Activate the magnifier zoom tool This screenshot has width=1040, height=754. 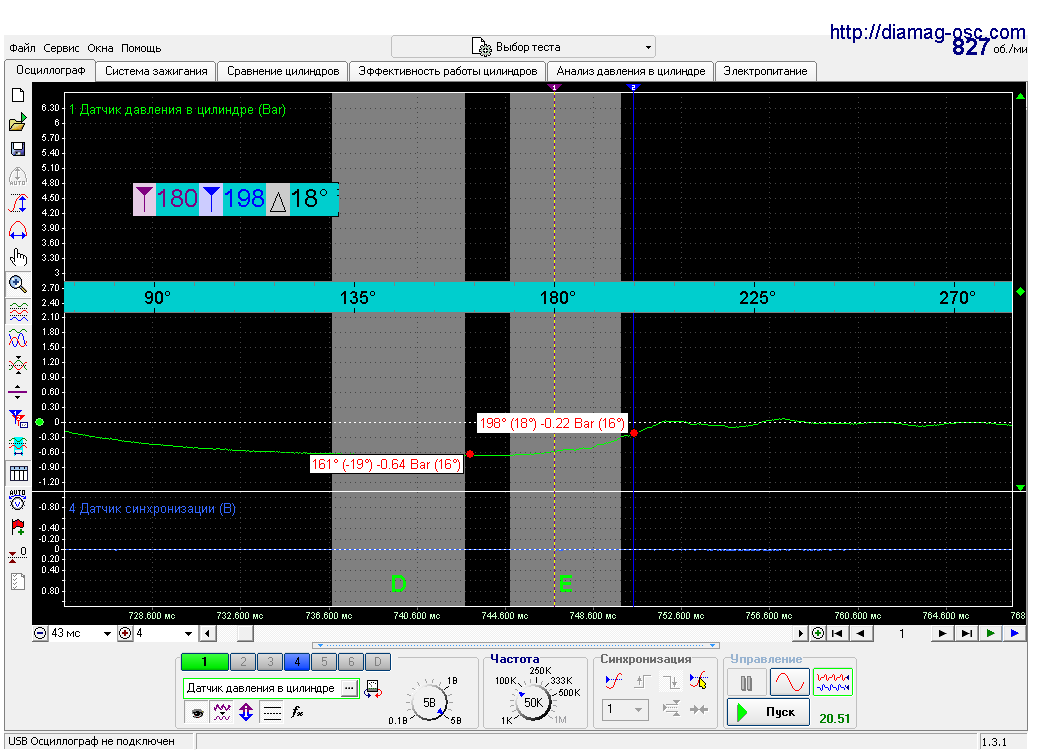point(18,284)
